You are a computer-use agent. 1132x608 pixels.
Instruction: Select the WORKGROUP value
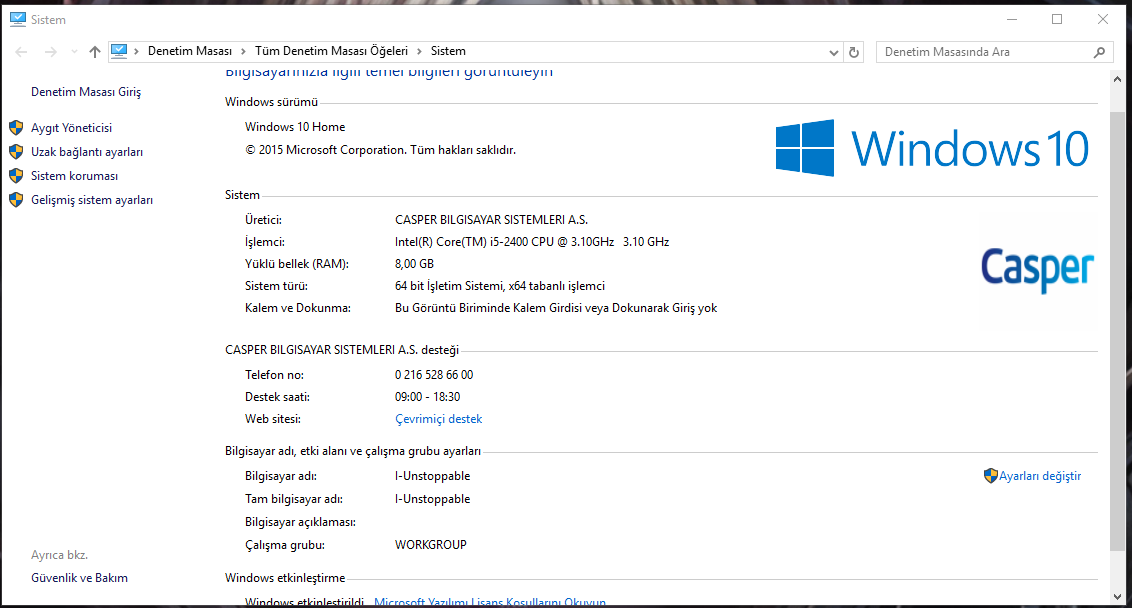[430, 545]
